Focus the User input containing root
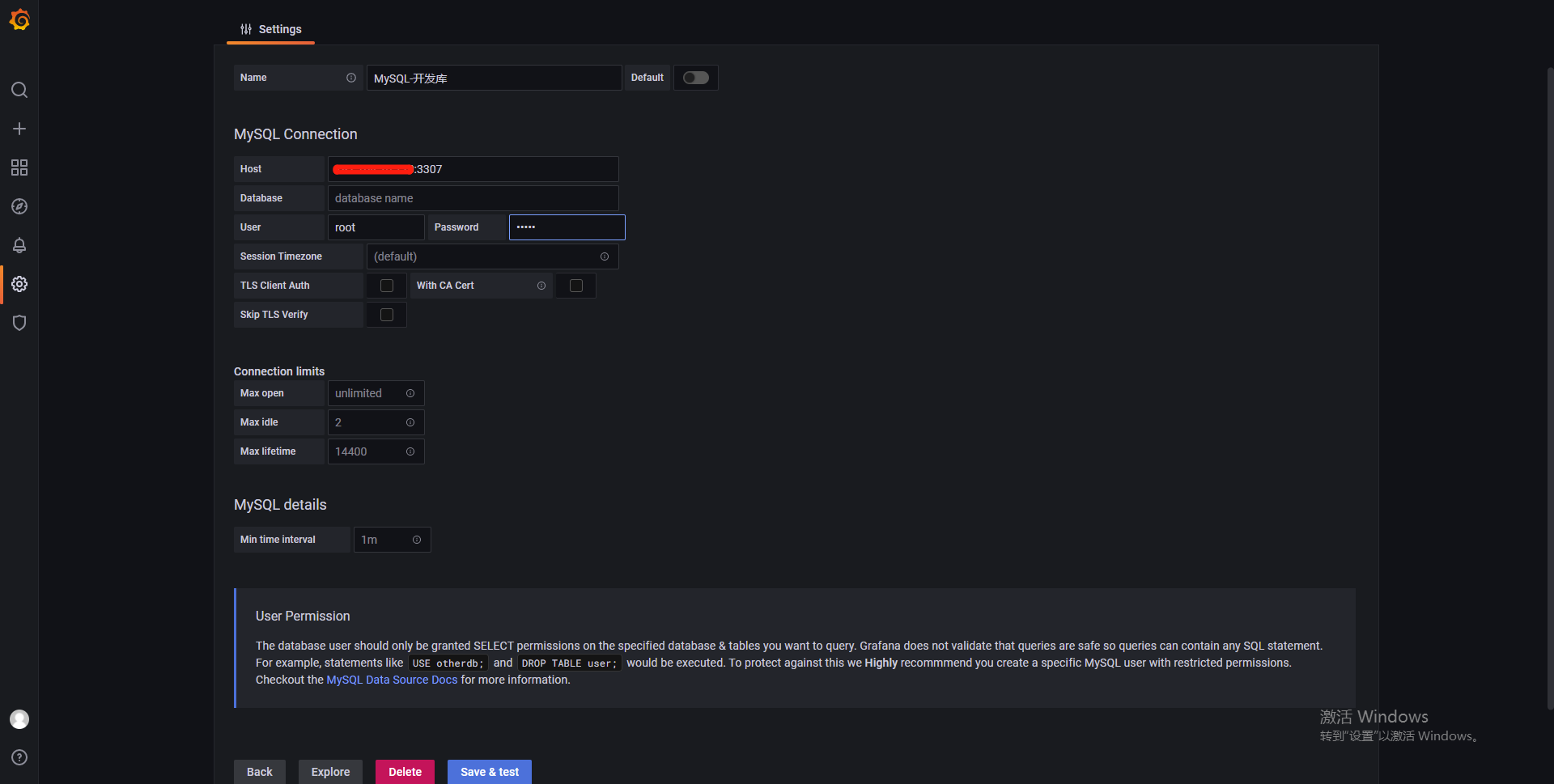This screenshot has height=784, width=1554. [376, 227]
